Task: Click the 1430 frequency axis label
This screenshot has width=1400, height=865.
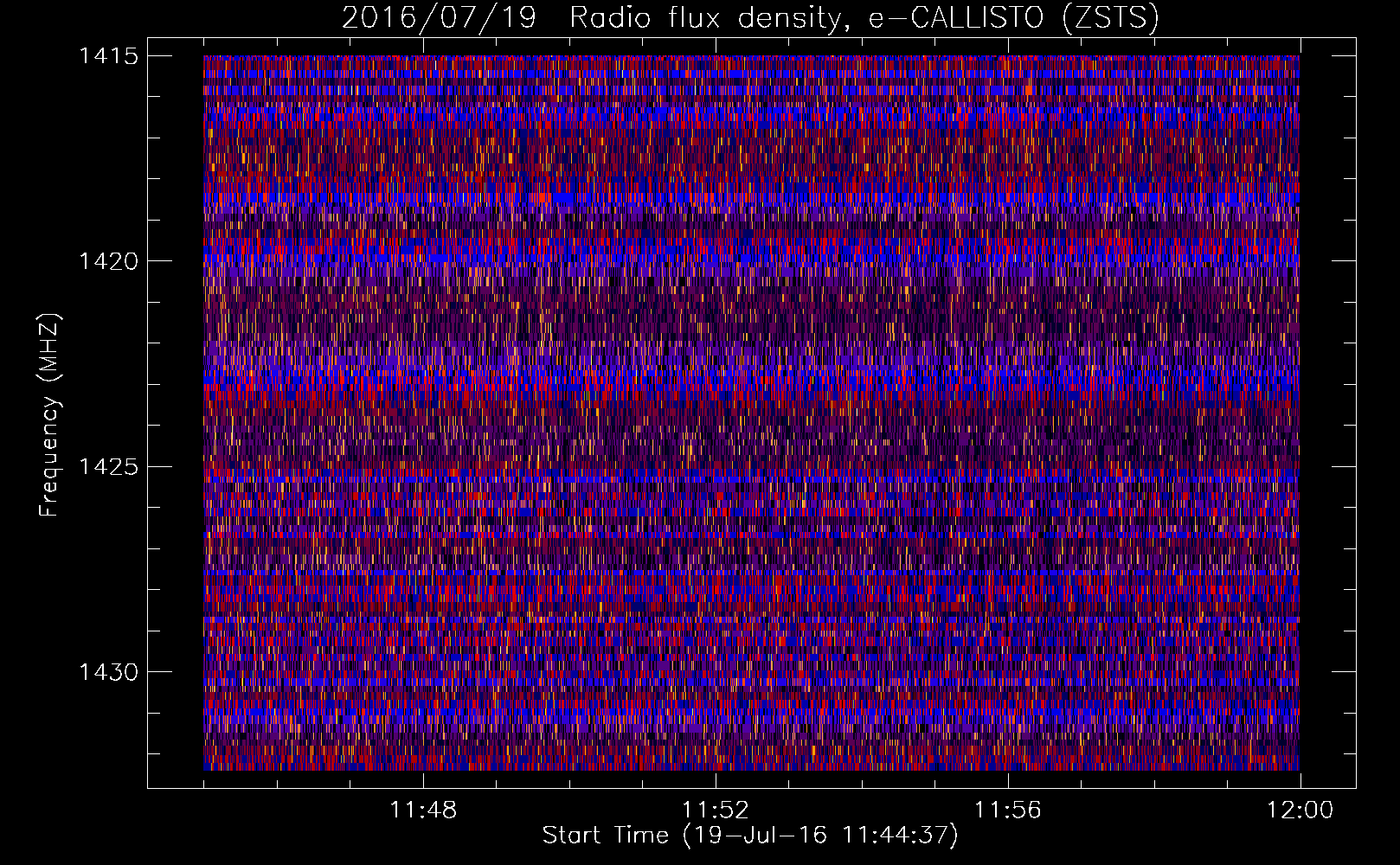Action: [x=108, y=672]
